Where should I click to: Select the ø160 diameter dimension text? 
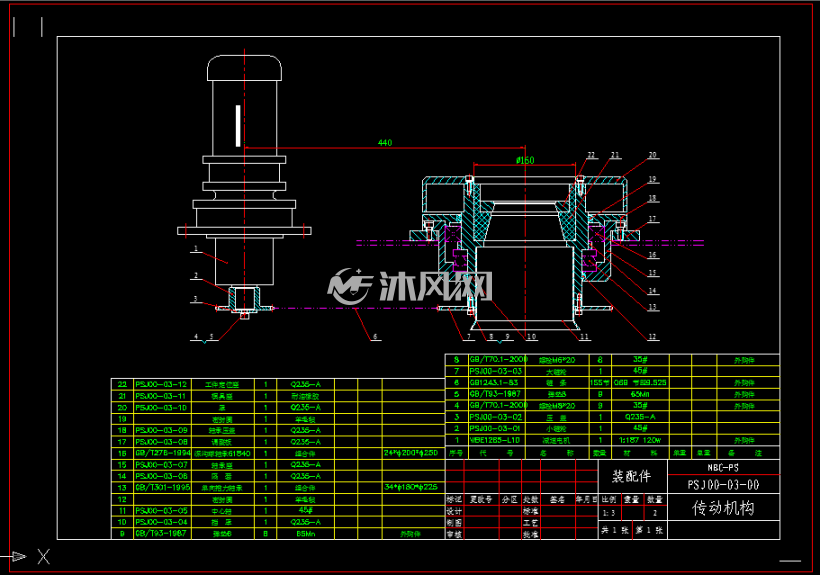[x=525, y=160]
